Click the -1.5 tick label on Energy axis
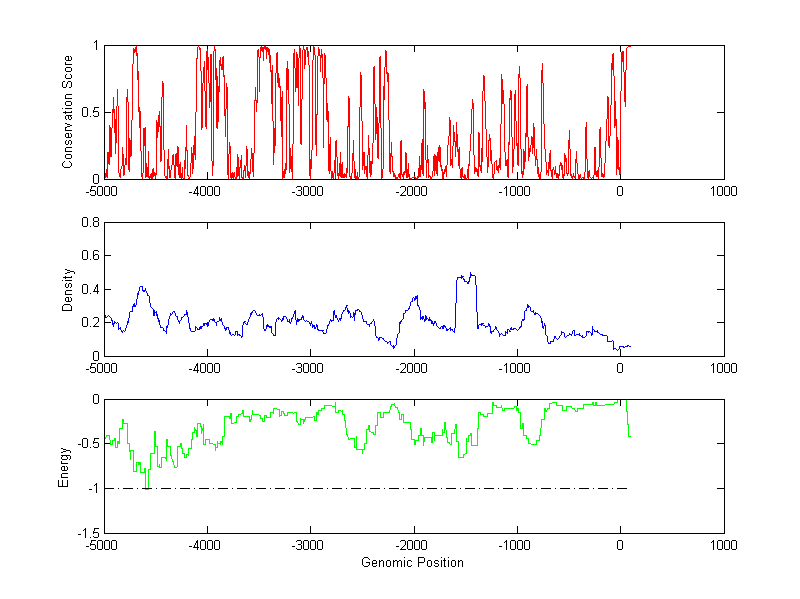 [x=86, y=533]
